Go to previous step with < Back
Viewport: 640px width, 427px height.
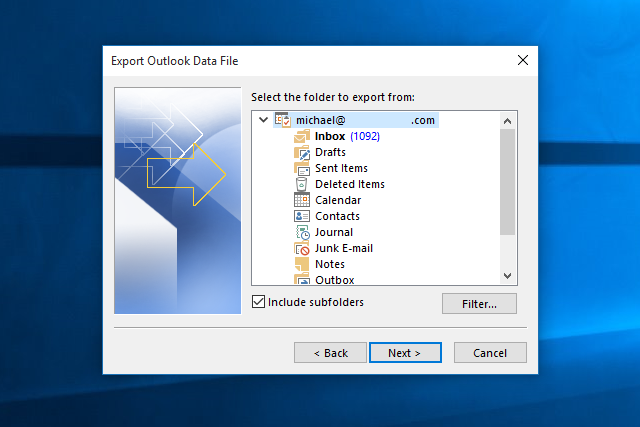click(330, 352)
